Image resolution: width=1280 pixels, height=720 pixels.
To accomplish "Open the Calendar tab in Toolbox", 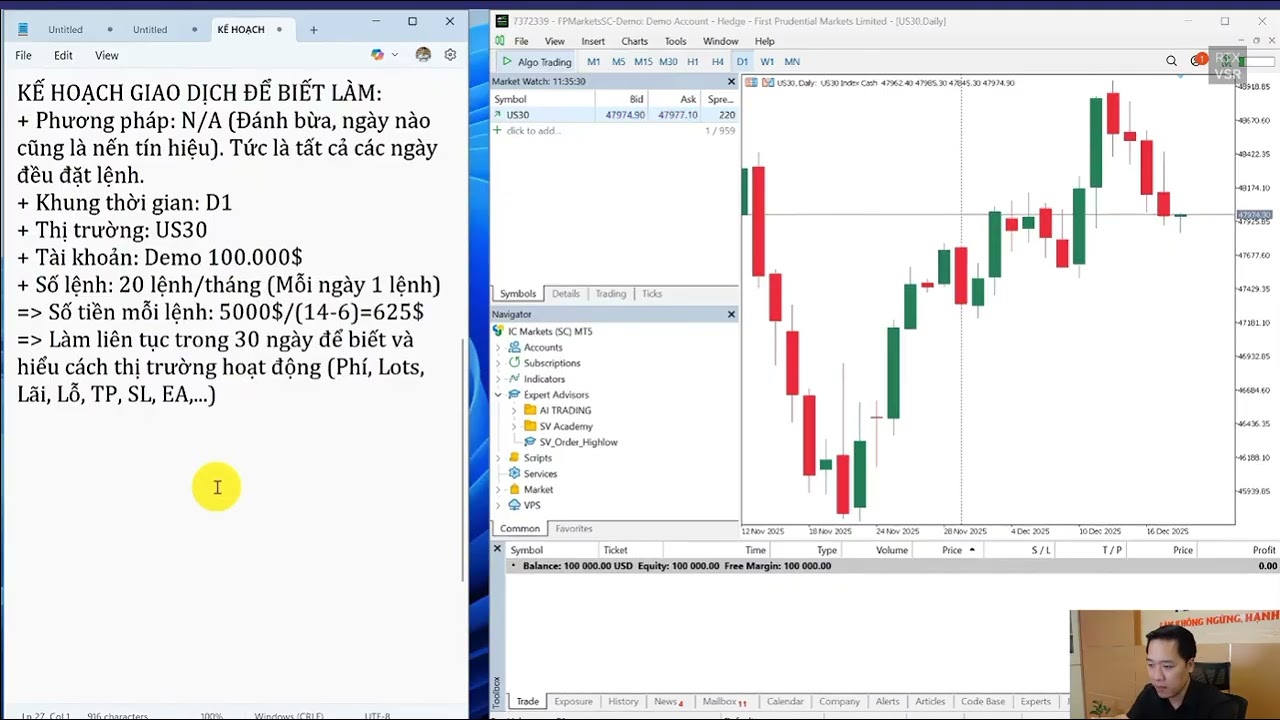I will coord(785,702).
